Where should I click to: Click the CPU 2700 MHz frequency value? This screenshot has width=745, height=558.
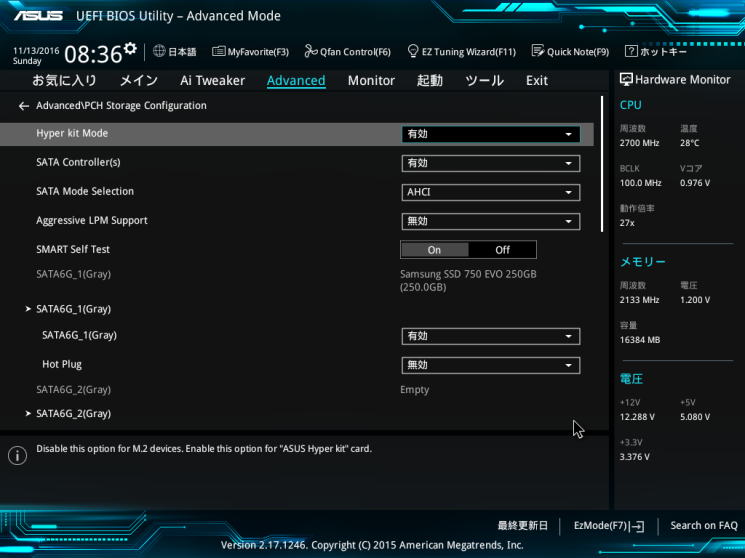[639, 143]
